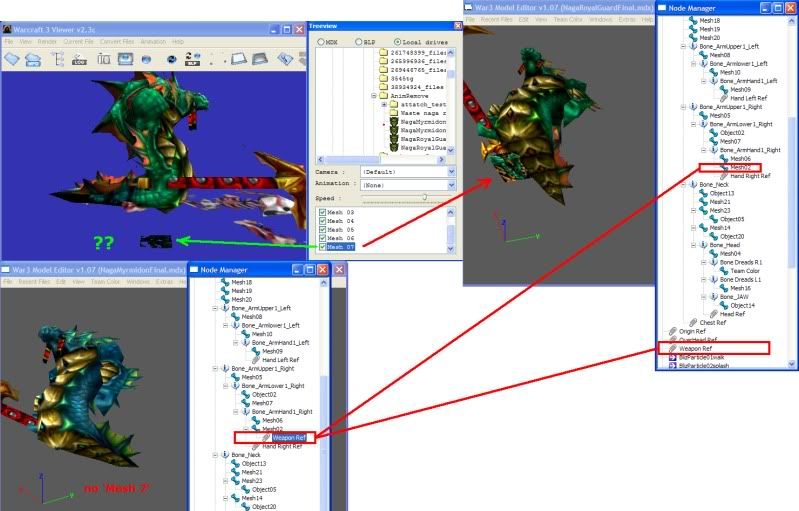Screen dimensions: 799x511
Task: Select Hand Right Ref in right Node Manager
Action: (750, 176)
